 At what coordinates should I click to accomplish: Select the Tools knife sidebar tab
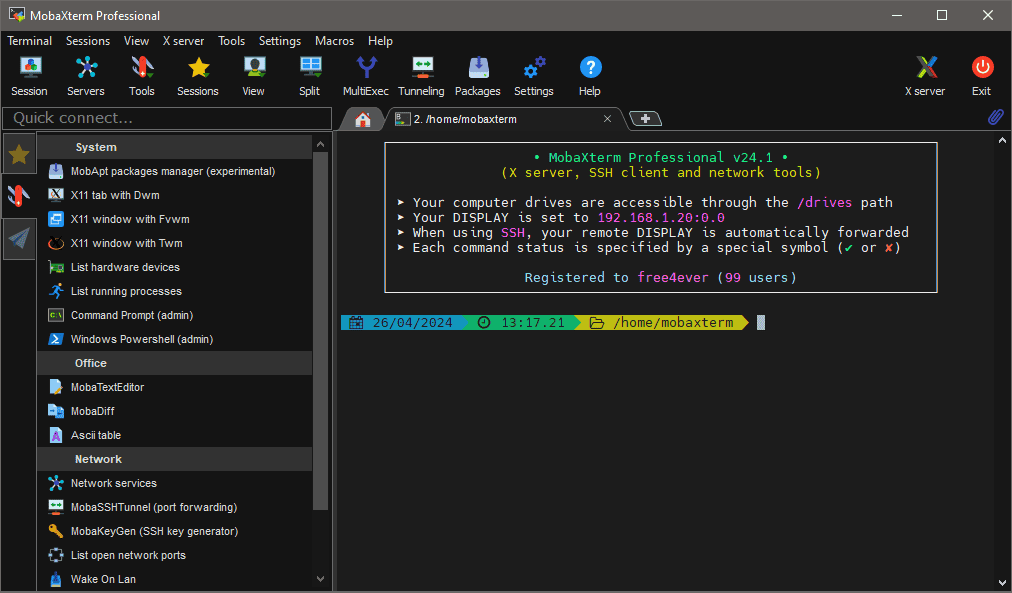pyautogui.click(x=19, y=196)
